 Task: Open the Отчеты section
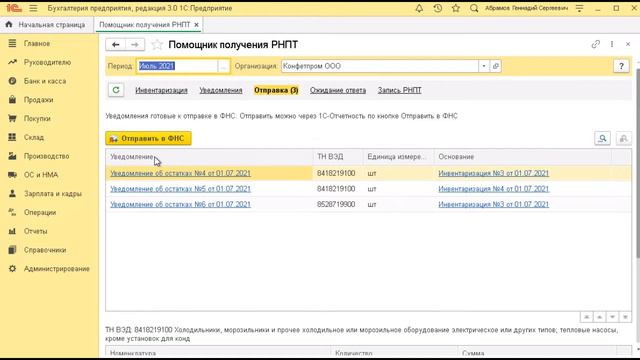tap(36, 231)
